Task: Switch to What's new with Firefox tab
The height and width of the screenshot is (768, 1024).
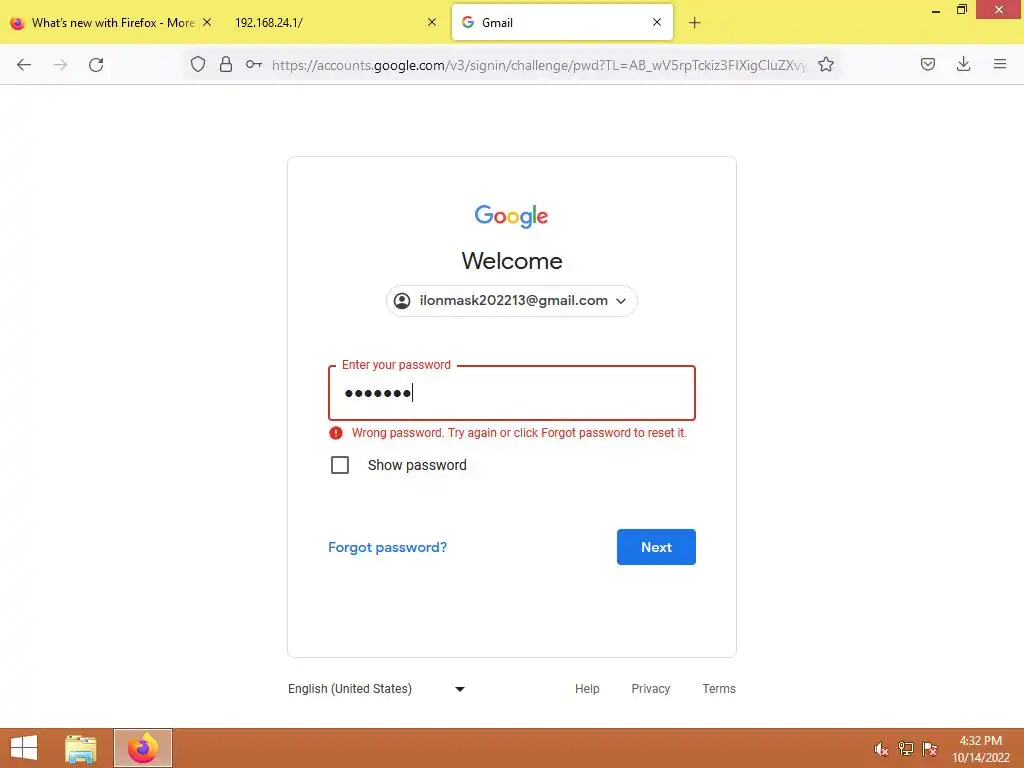Action: click(112, 22)
